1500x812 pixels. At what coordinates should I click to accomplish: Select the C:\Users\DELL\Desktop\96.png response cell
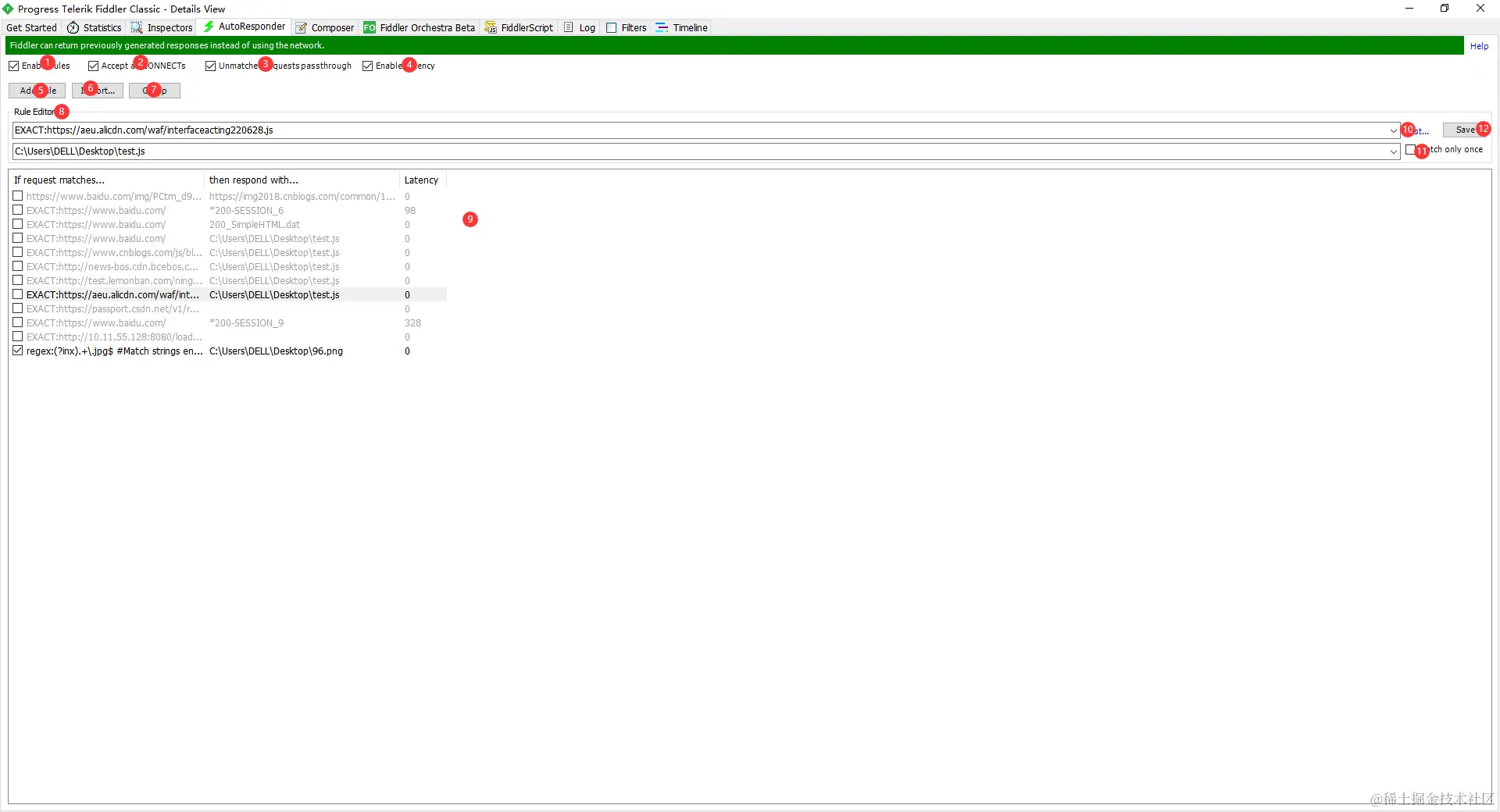(276, 351)
